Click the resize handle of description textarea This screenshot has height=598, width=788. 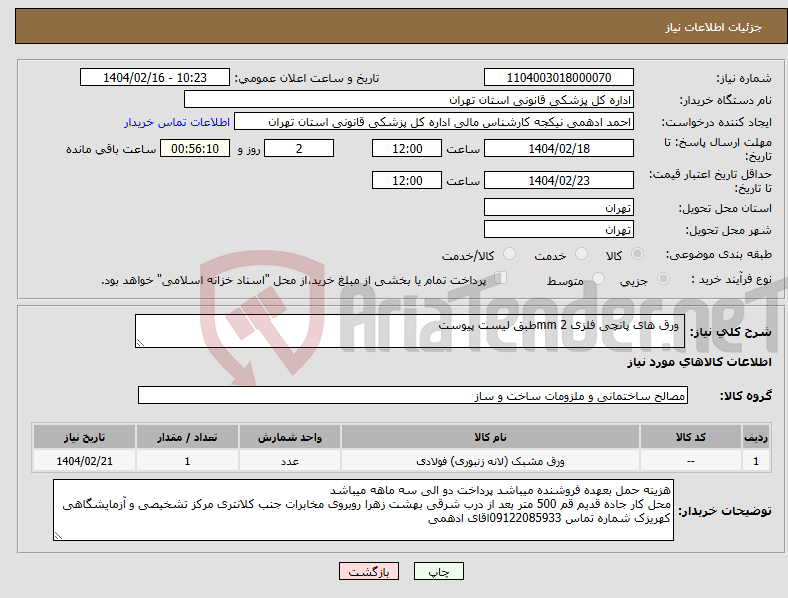coord(140,343)
